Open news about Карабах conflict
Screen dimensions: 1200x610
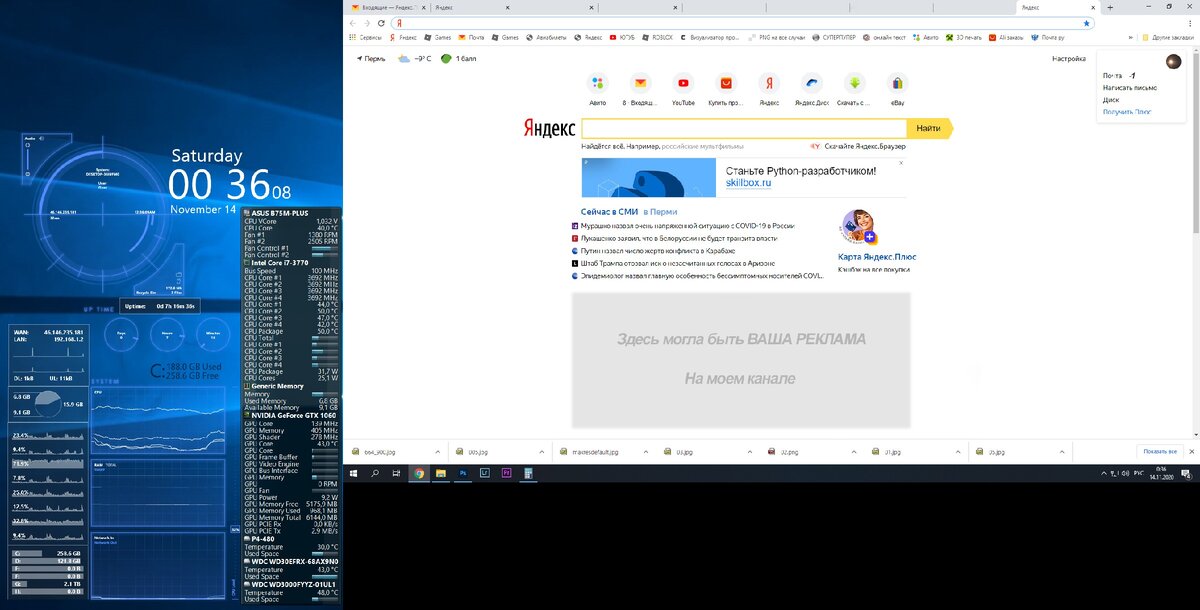point(657,250)
